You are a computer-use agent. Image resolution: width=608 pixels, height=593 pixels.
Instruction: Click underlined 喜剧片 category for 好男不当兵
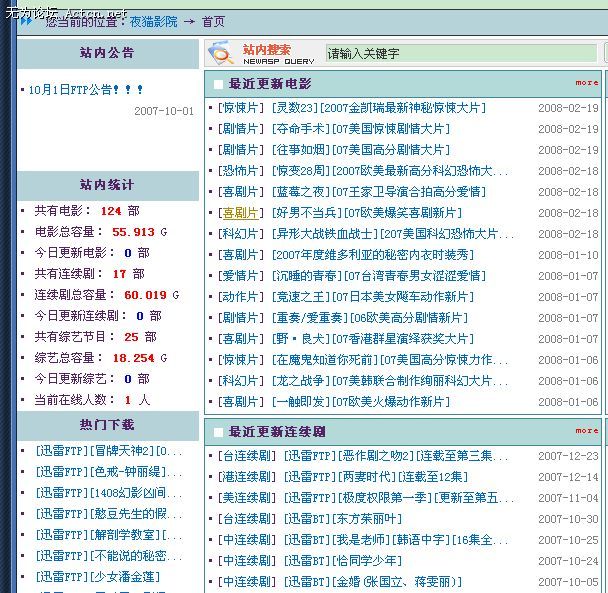point(240,213)
